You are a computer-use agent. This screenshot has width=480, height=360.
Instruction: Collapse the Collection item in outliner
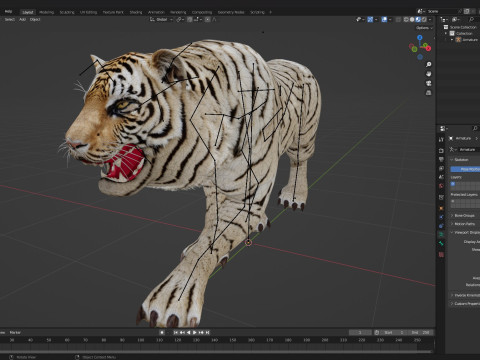click(446, 33)
